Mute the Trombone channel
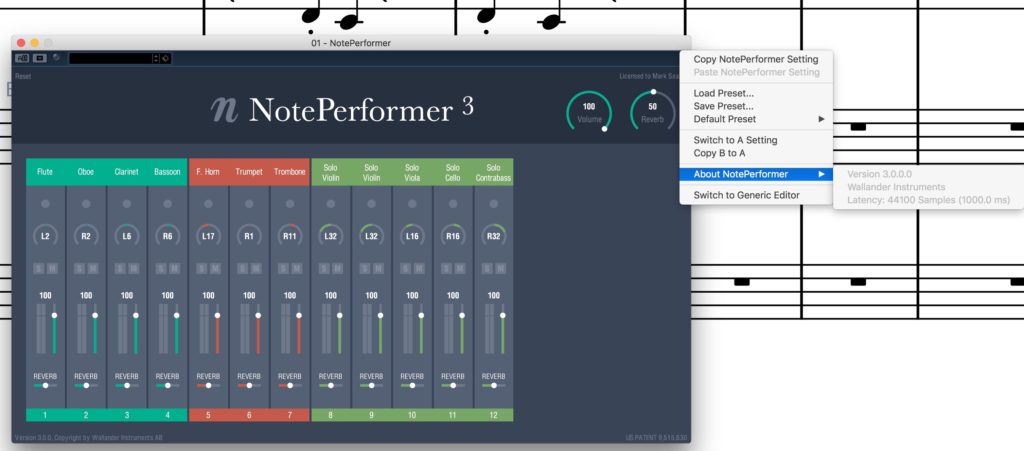This screenshot has width=1024, height=451. (297, 269)
